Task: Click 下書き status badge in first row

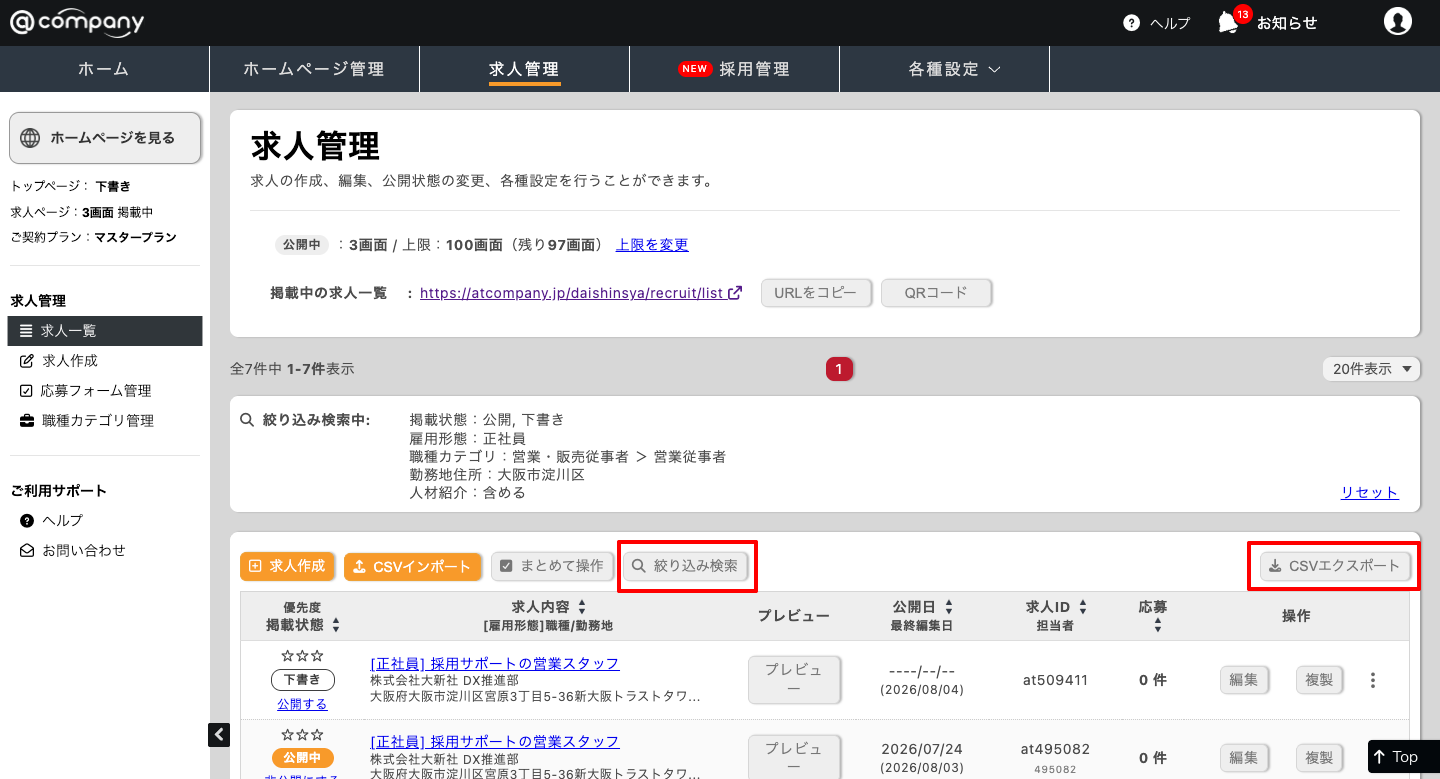Action: click(302, 680)
